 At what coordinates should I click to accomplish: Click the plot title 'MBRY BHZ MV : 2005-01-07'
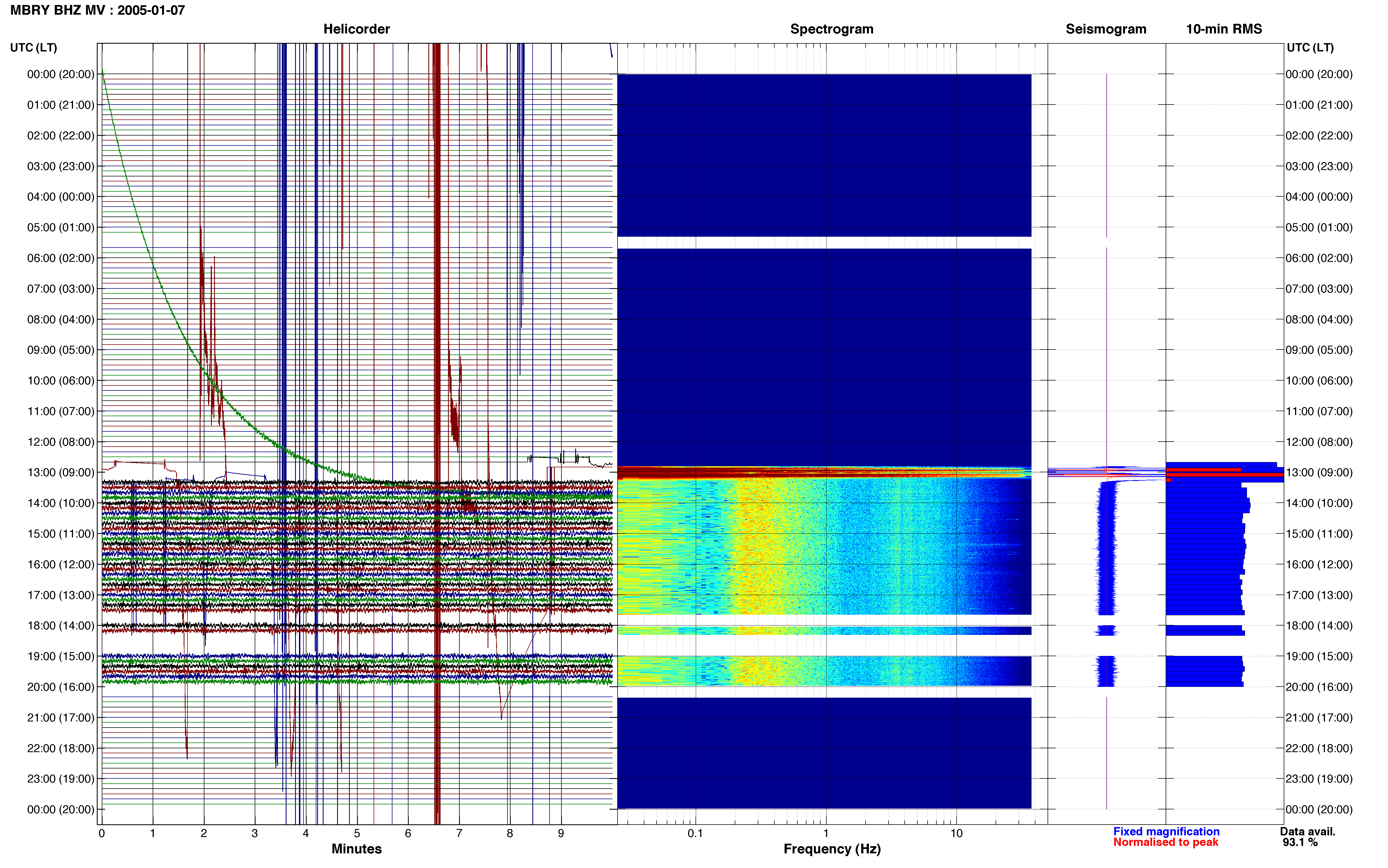coord(98,10)
